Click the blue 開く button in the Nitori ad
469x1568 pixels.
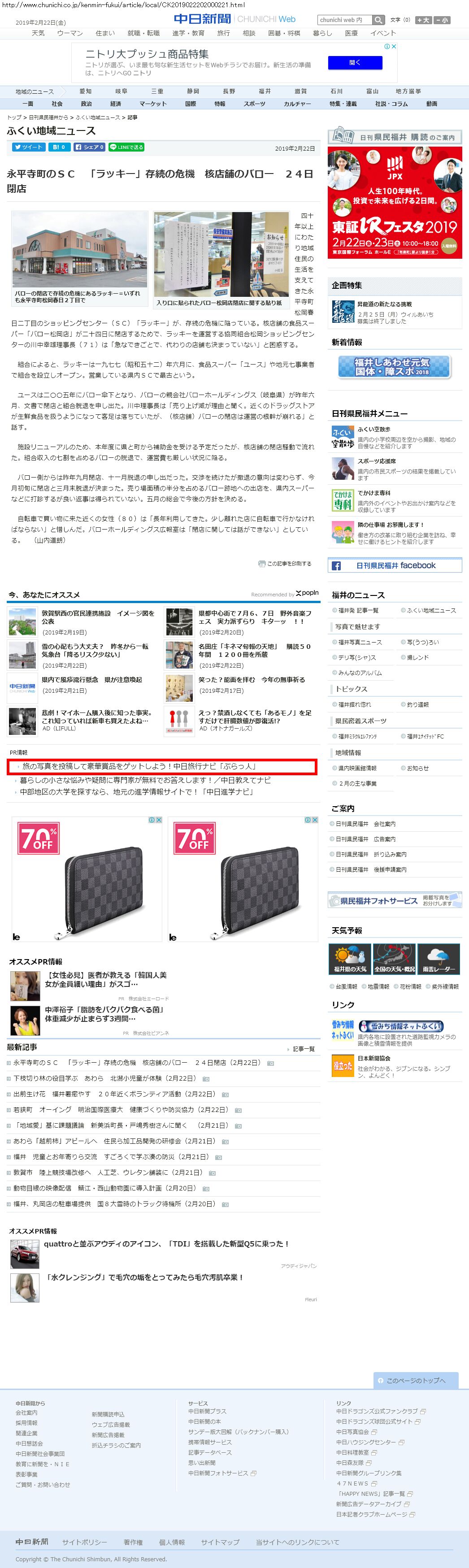(355, 63)
